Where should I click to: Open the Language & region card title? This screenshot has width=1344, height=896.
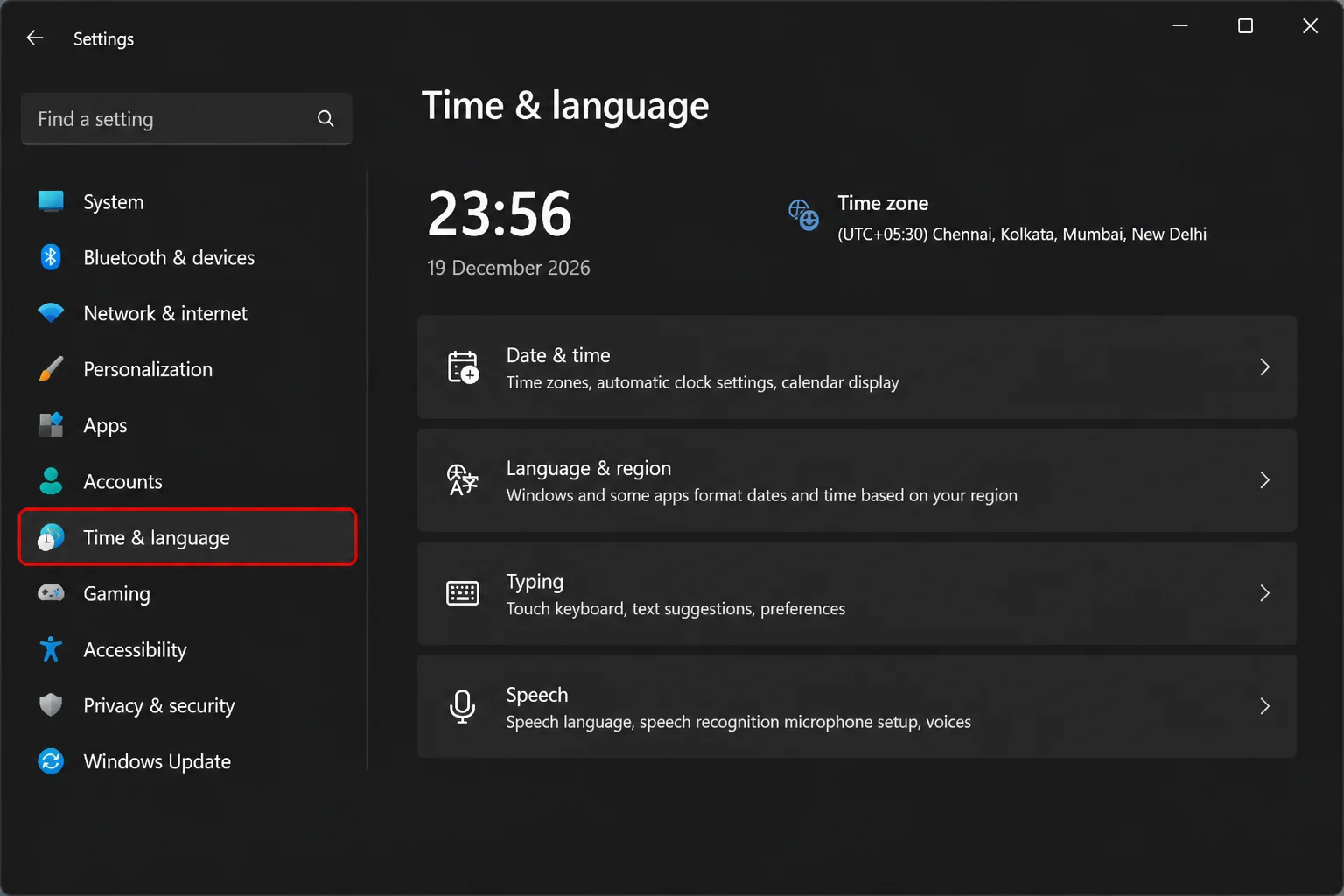coord(589,468)
